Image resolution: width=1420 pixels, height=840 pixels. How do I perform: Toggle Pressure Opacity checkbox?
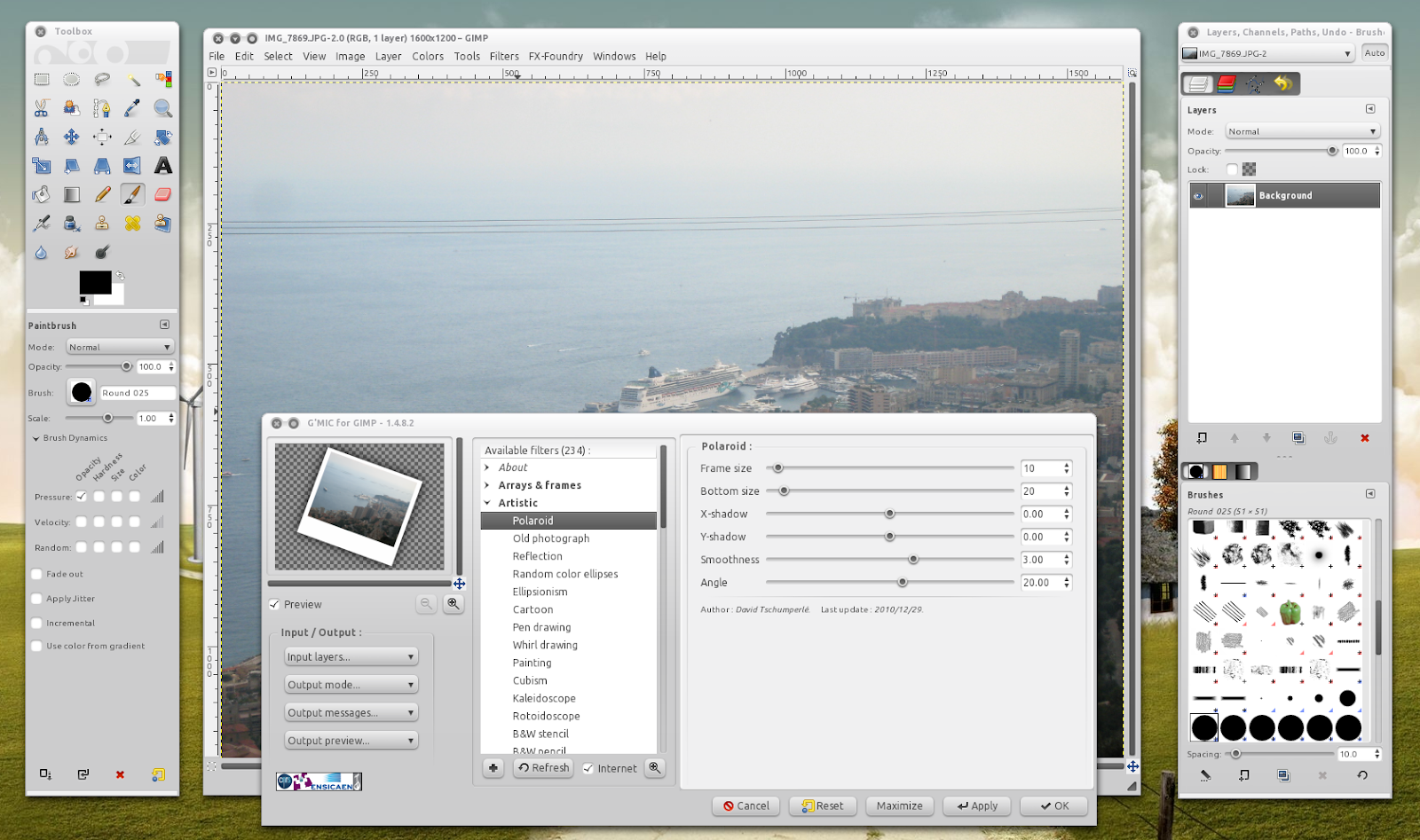[x=82, y=497]
